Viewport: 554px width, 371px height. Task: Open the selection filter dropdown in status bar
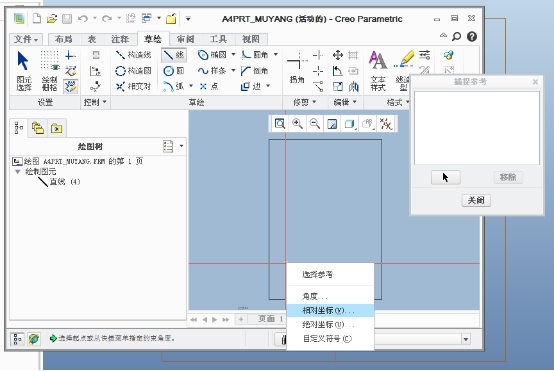pos(466,340)
